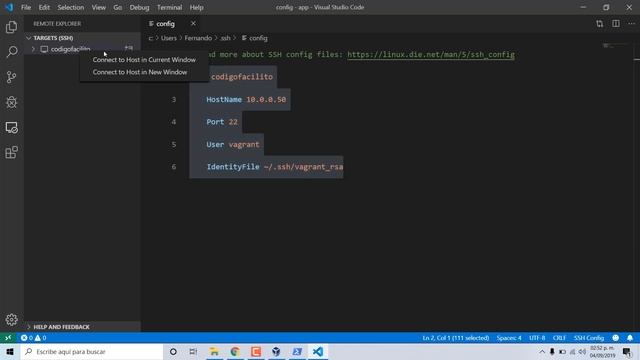Image resolution: width=640 pixels, height=360 pixels.
Task: Click the taskbar clock and date
Action: pos(602,351)
